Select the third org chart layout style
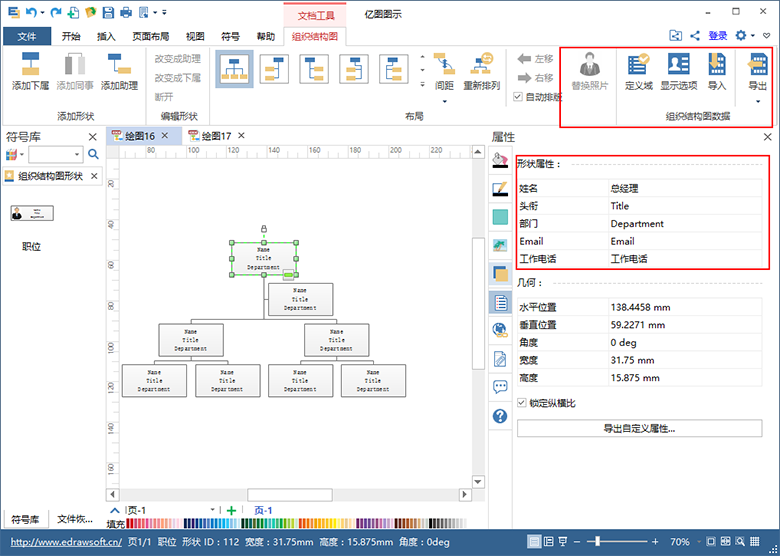 314,69
